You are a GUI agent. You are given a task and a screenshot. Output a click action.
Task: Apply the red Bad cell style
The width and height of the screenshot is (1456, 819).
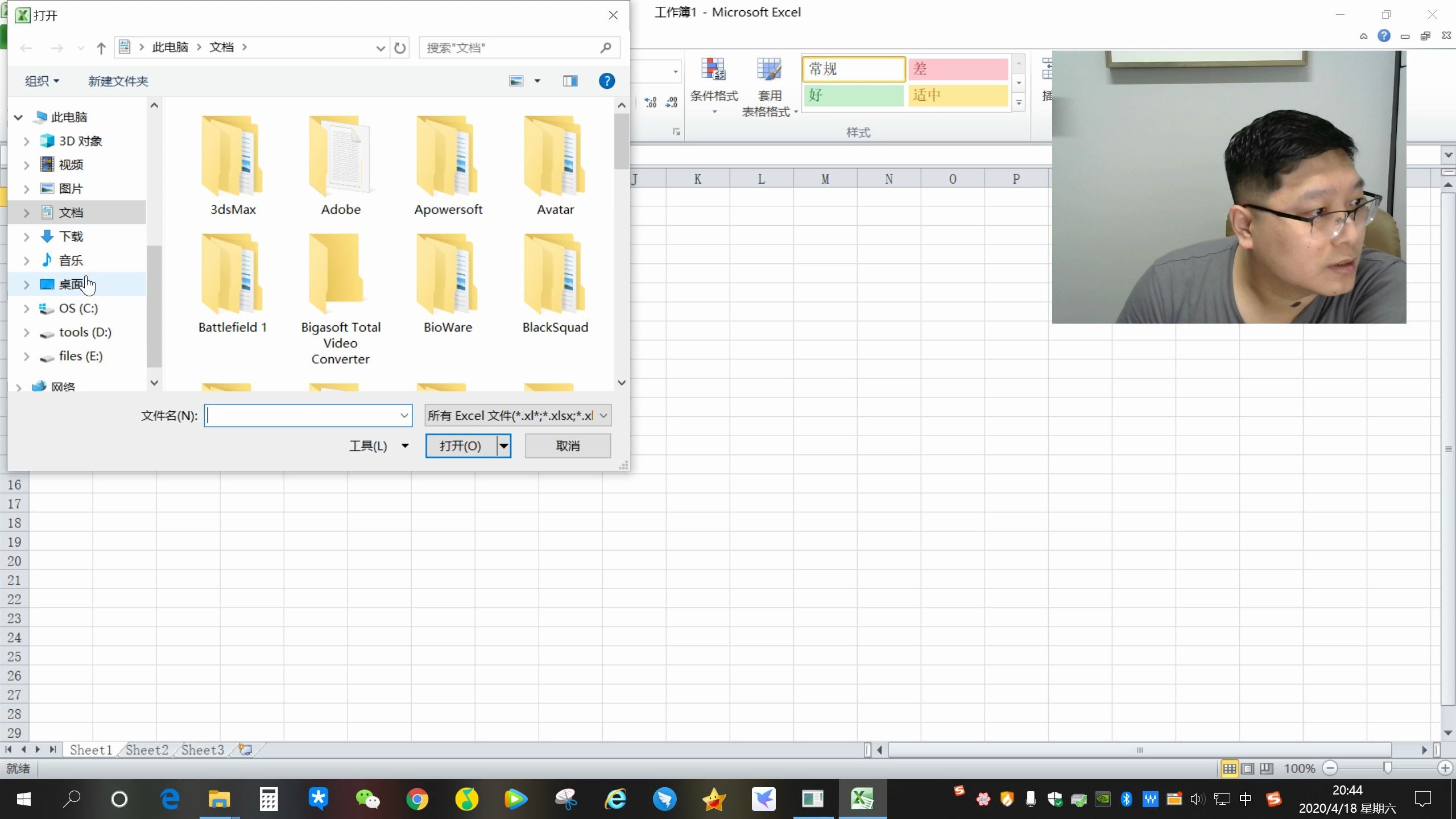coord(958,69)
